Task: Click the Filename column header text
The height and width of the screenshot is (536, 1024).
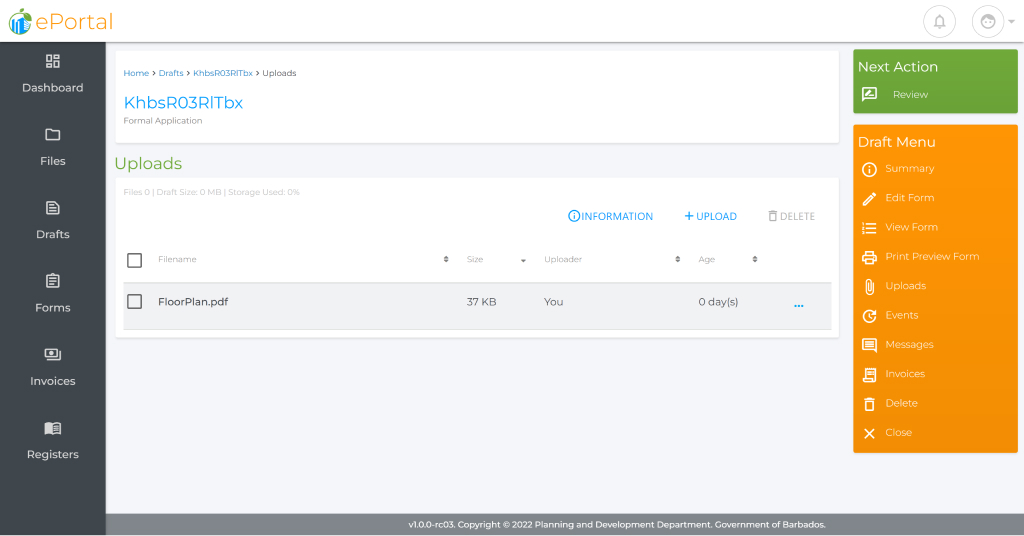Action: pos(177,259)
